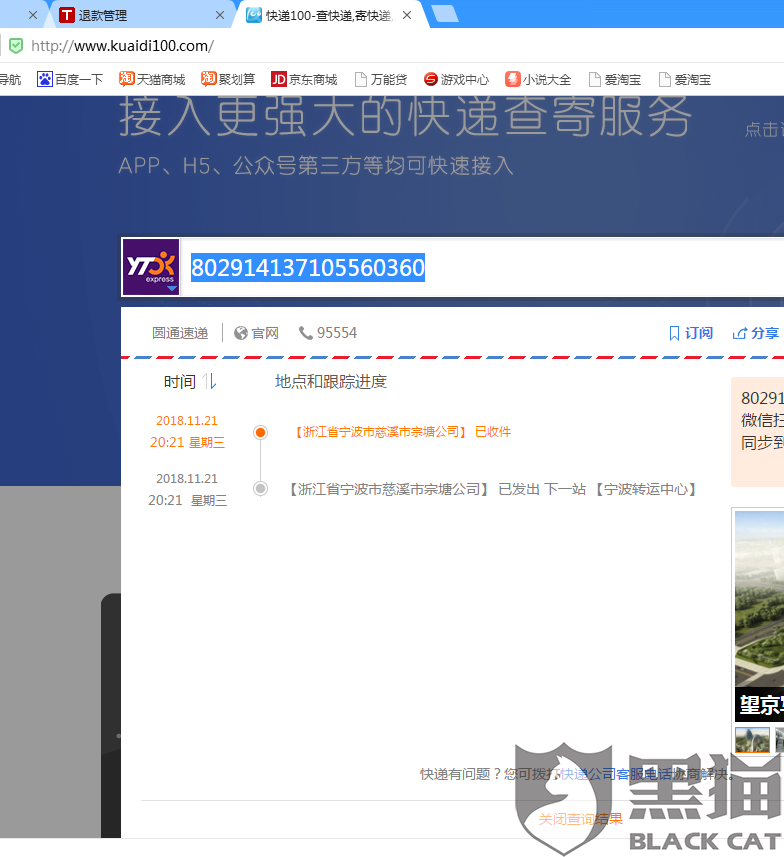784x857 pixels.
Task: Open the 百度一下 bookmark
Action: click(70, 80)
